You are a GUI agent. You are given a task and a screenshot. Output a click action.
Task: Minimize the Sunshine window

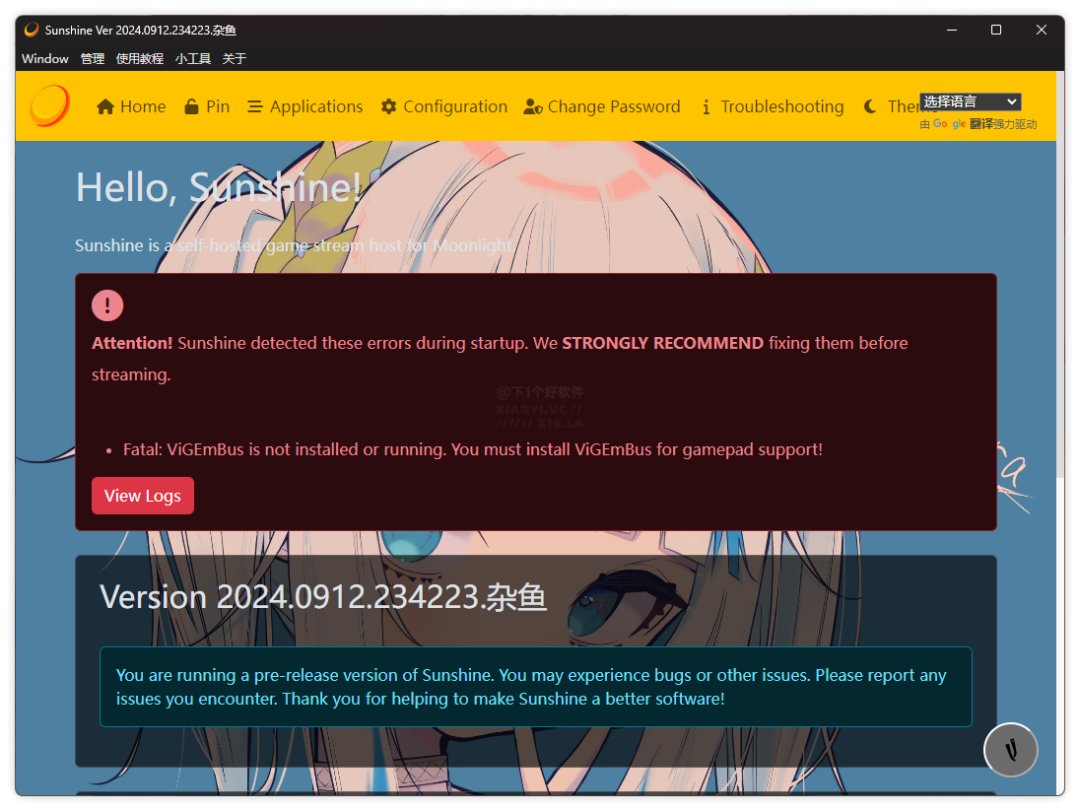tap(952, 30)
